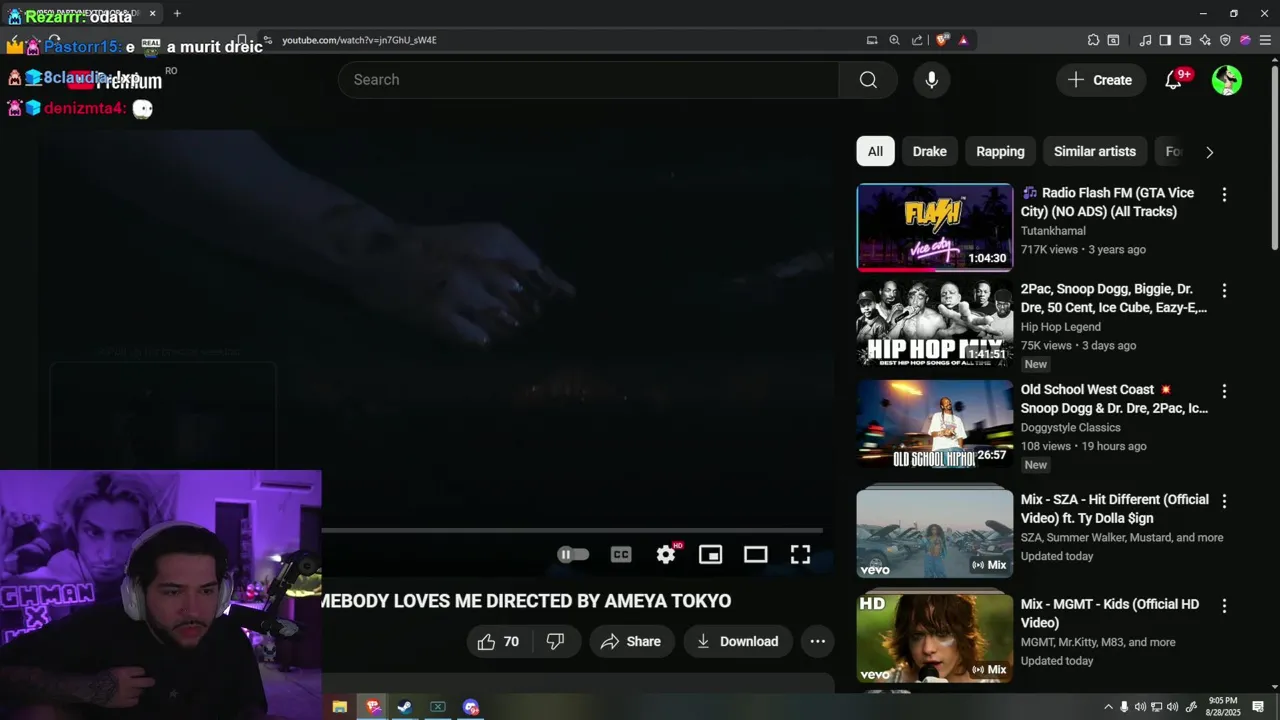The image size is (1280, 720).
Task: Open YouTube notifications bell
Action: (1174, 80)
